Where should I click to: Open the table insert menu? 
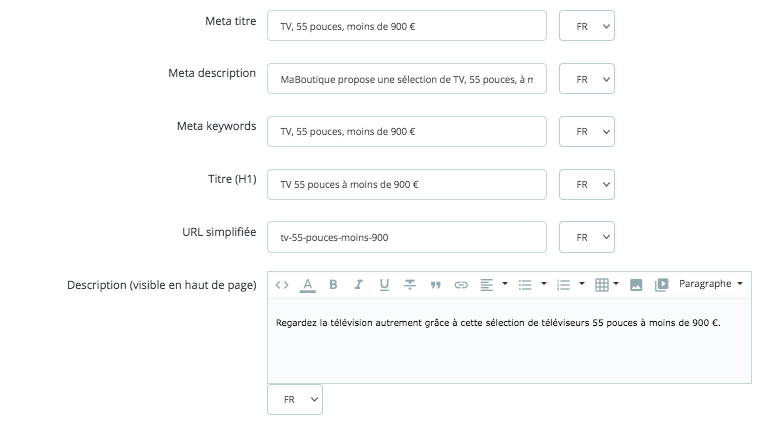pyautogui.click(x=607, y=285)
